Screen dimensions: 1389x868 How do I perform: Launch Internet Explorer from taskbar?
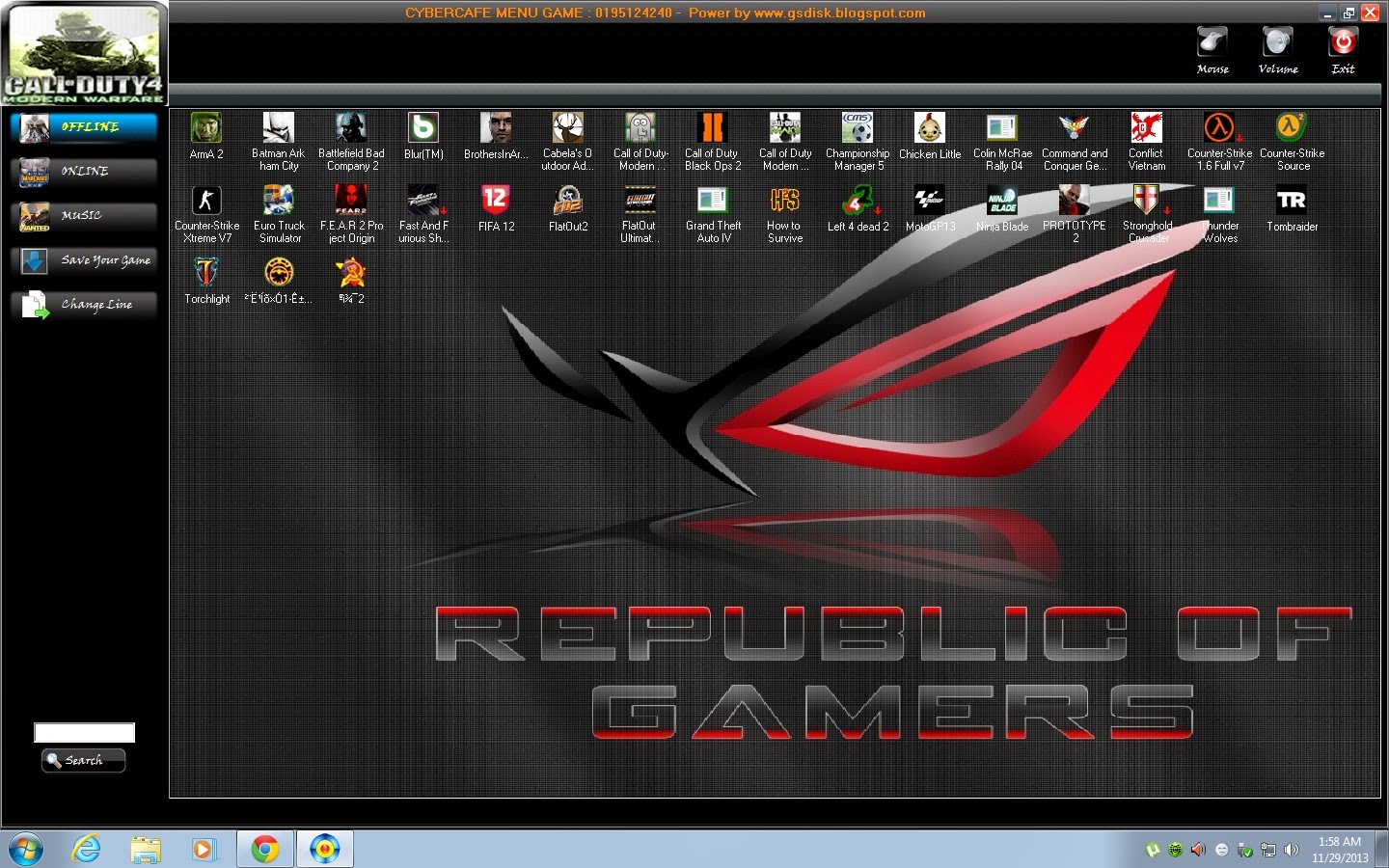point(87,850)
